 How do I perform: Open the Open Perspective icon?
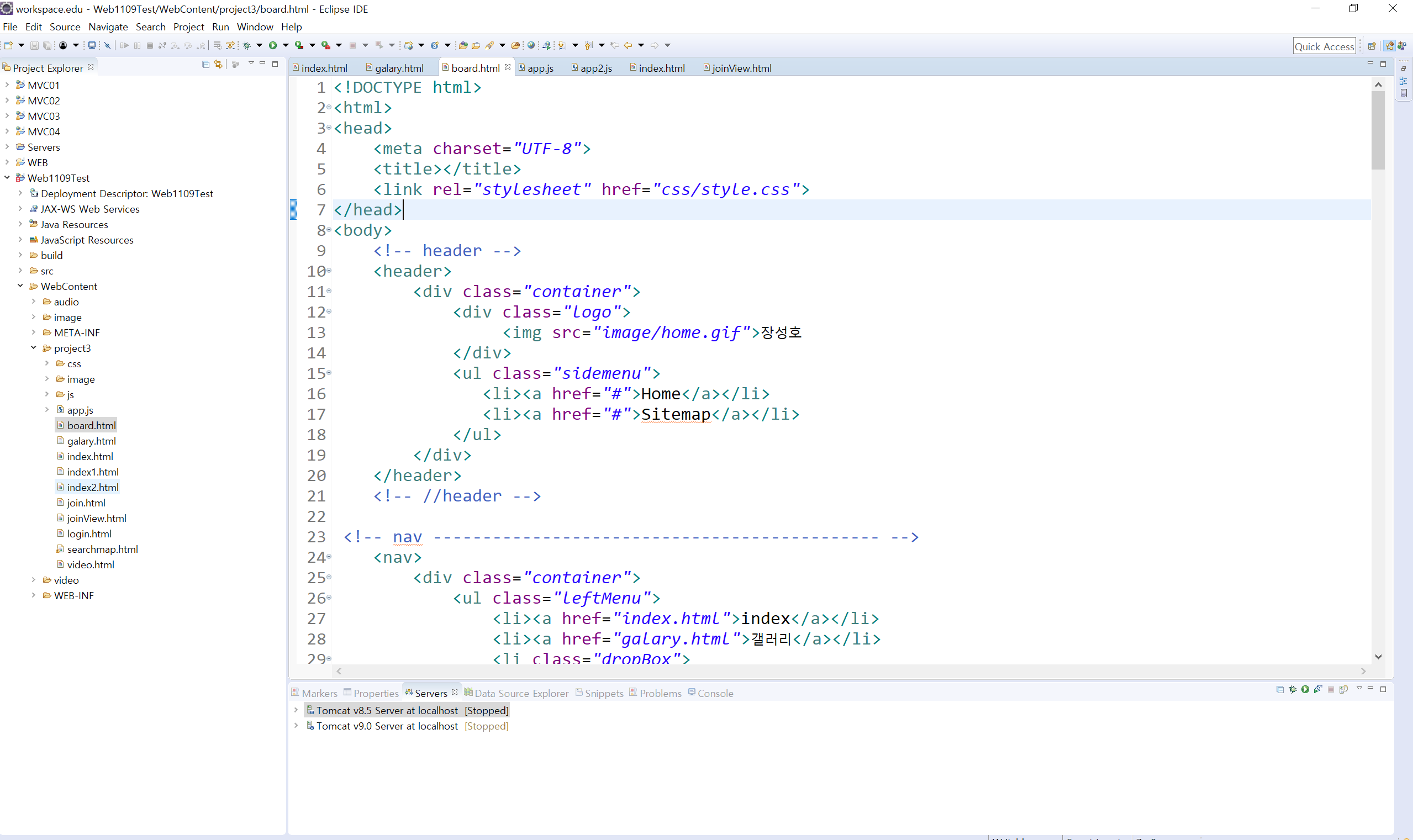(x=1372, y=46)
